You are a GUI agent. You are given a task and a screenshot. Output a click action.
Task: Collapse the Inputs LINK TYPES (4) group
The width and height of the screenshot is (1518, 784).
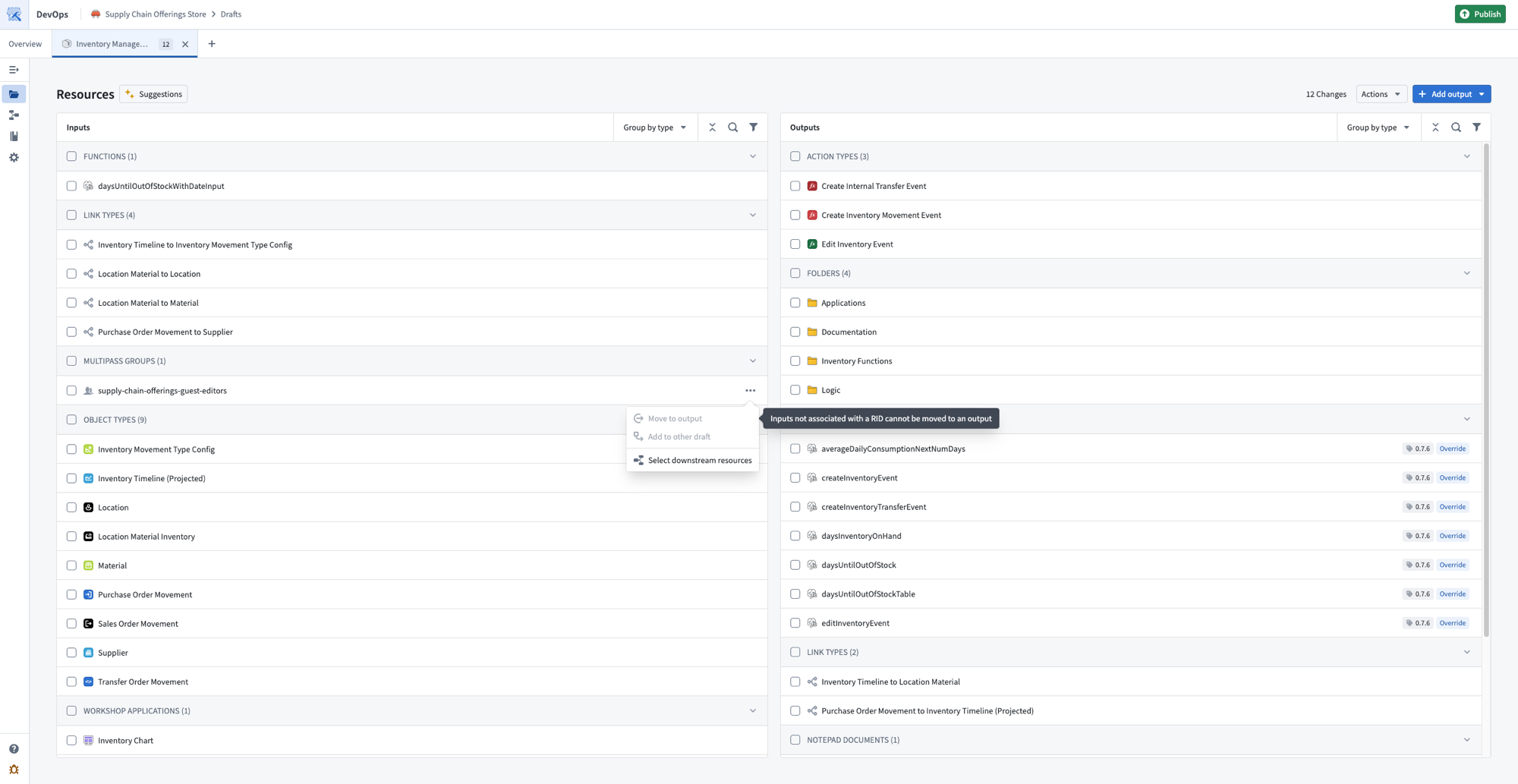point(752,216)
